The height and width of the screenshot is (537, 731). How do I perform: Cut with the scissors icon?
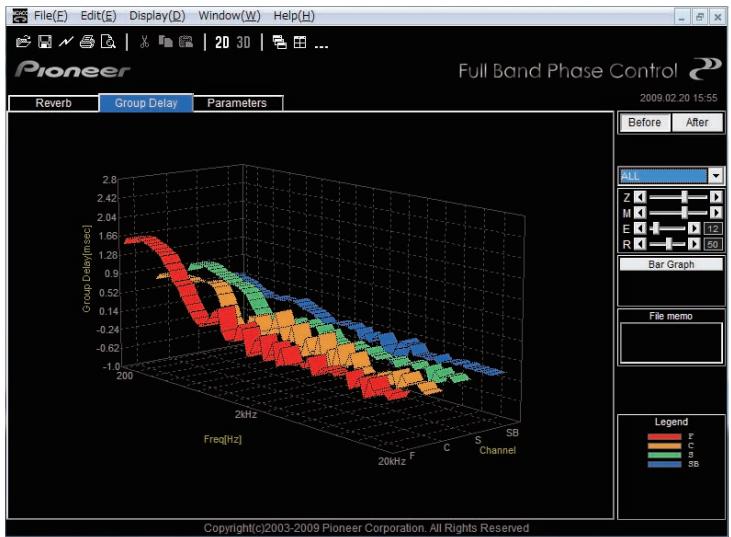point(144,42)
